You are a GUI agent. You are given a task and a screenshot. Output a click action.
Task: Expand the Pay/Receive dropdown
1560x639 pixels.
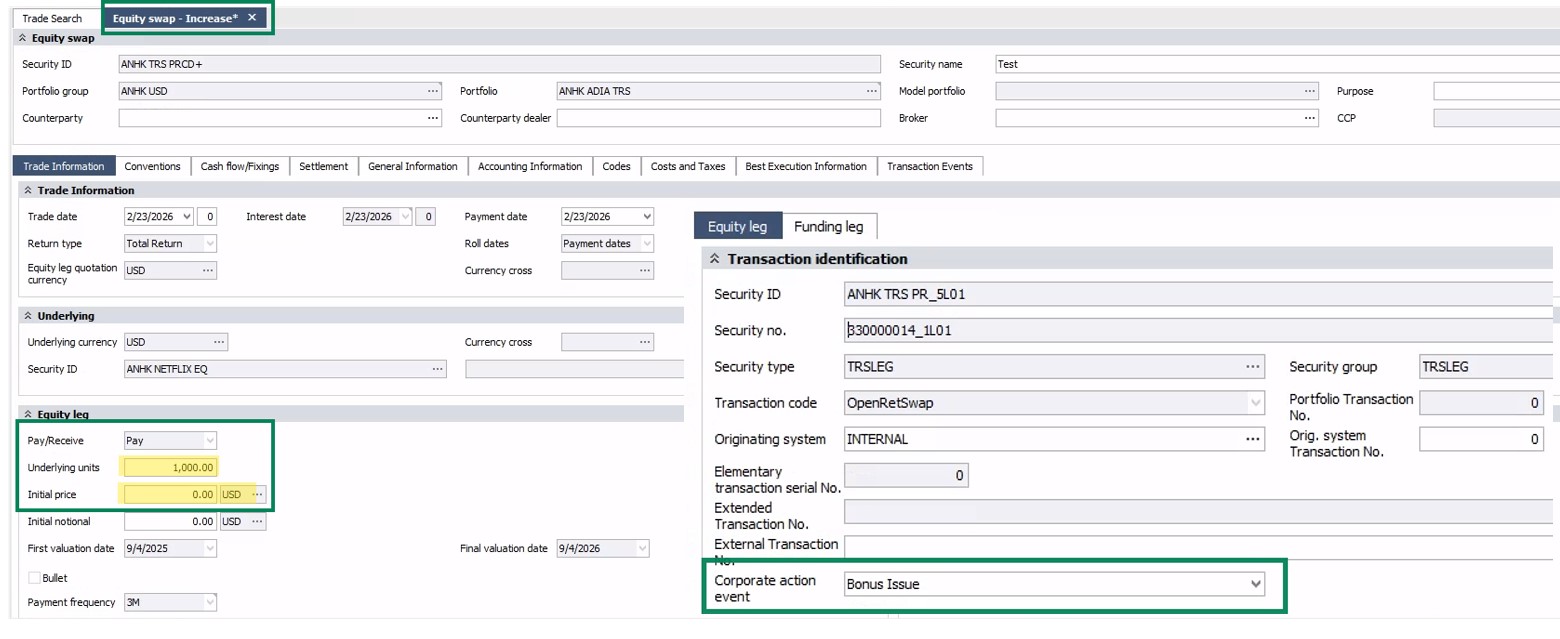tap(209, 440)
